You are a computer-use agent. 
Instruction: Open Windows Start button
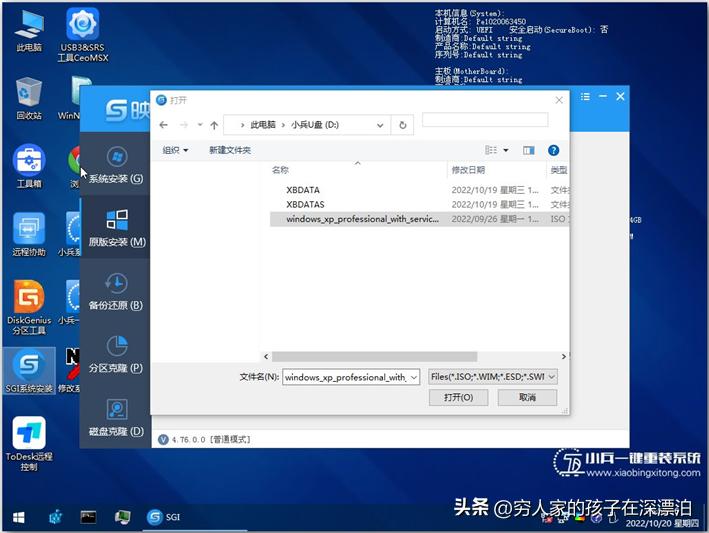point(19,518)
